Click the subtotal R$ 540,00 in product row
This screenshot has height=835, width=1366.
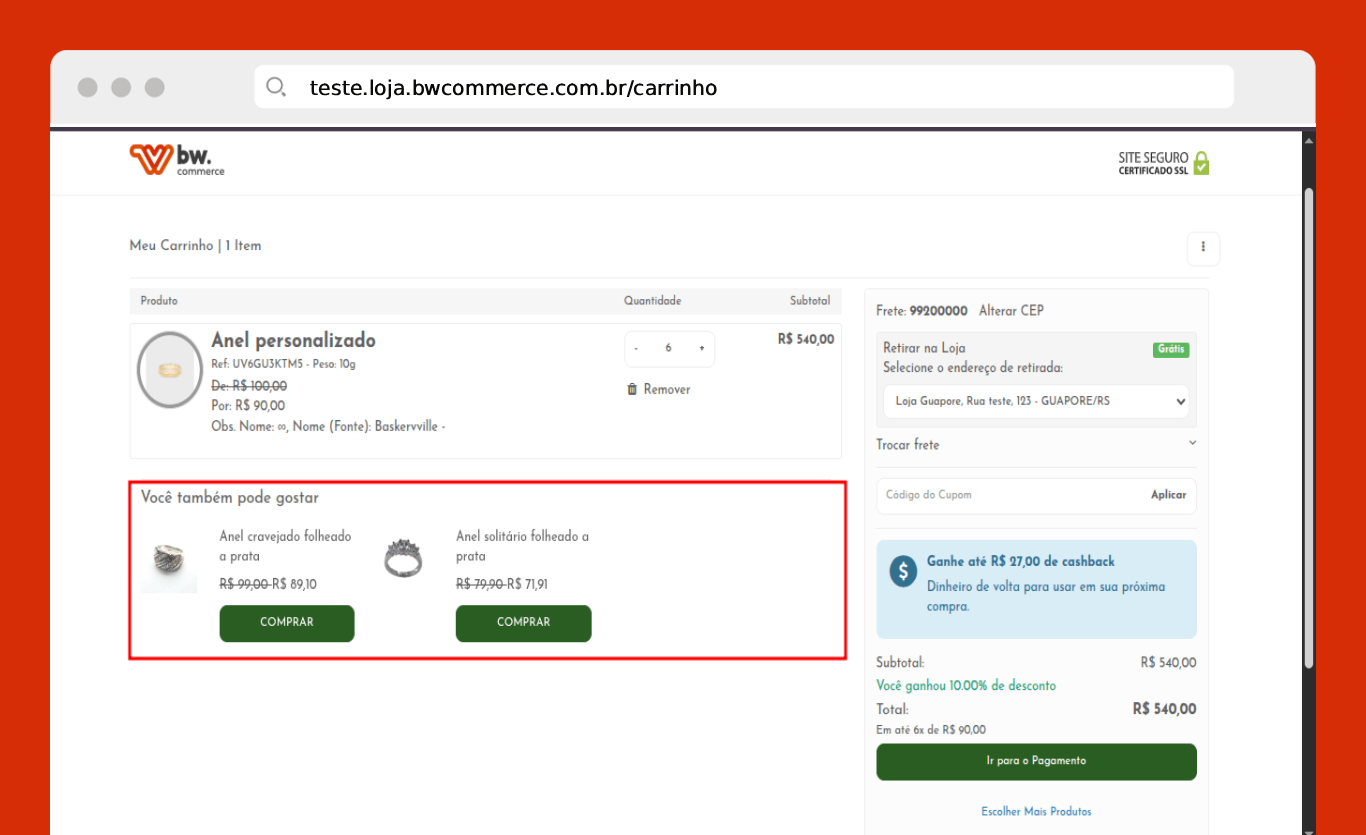[x=806, y=340]
